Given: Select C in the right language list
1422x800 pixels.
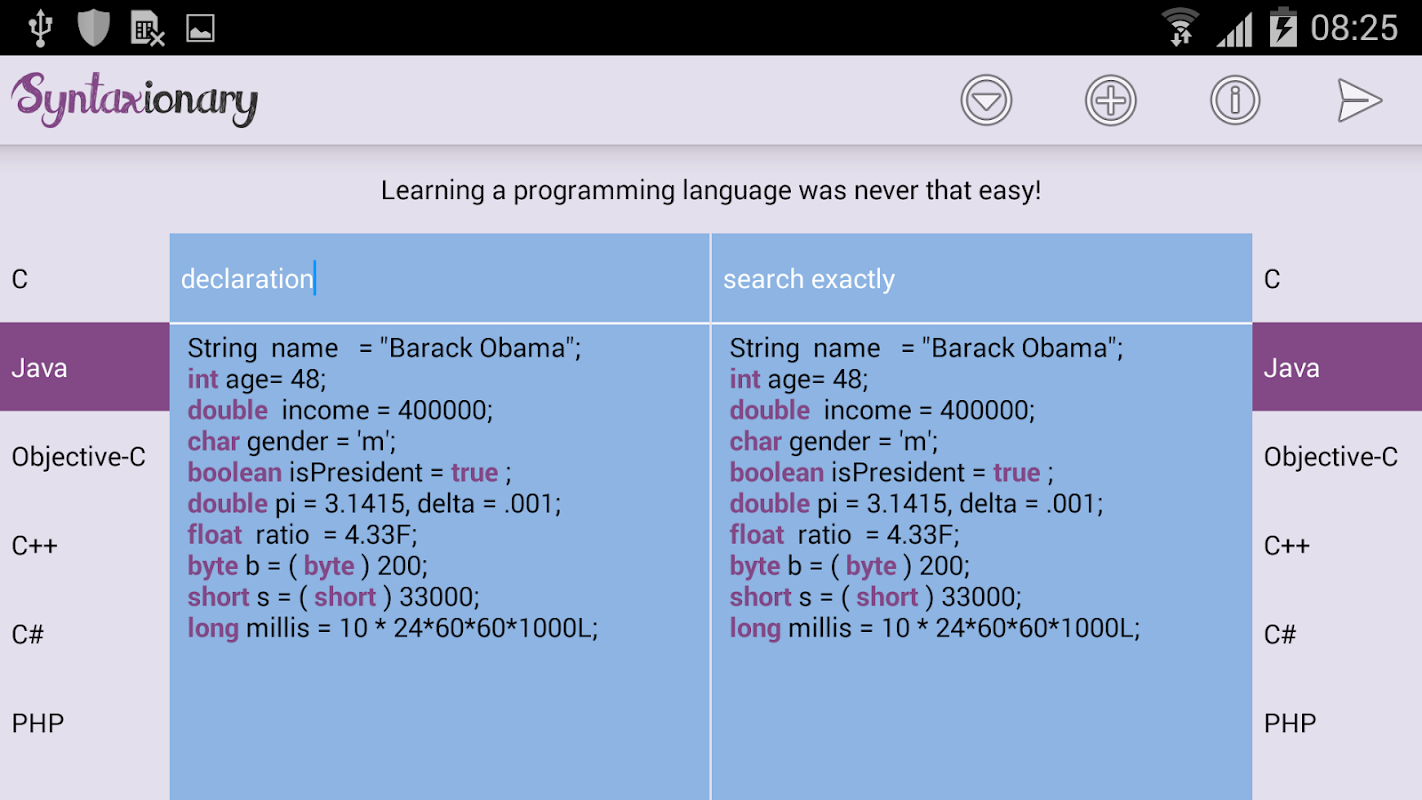Looking at the screenshot, I should 1337,279.
